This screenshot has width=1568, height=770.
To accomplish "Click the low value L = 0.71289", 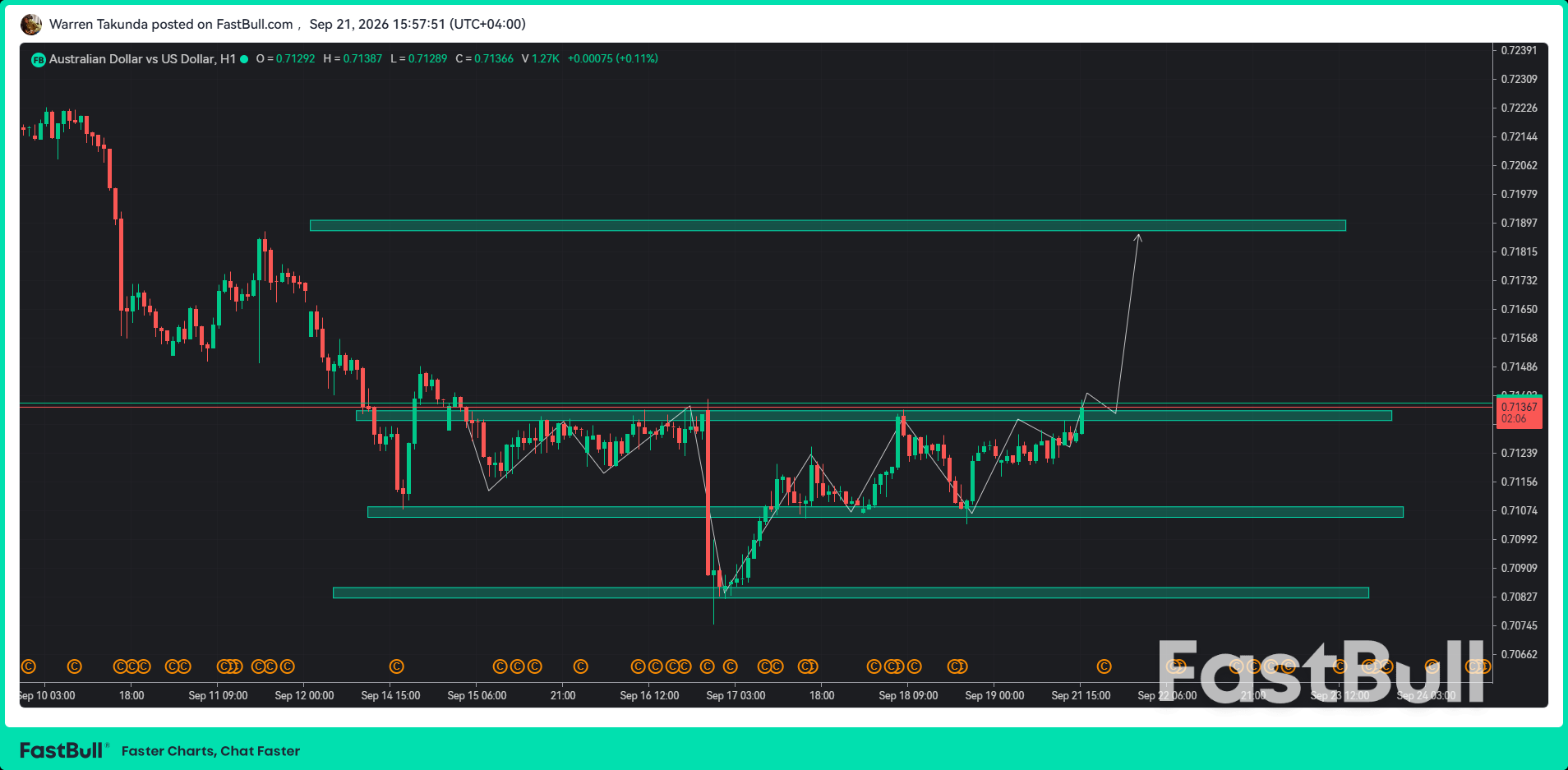I will [x=419, y=59].
